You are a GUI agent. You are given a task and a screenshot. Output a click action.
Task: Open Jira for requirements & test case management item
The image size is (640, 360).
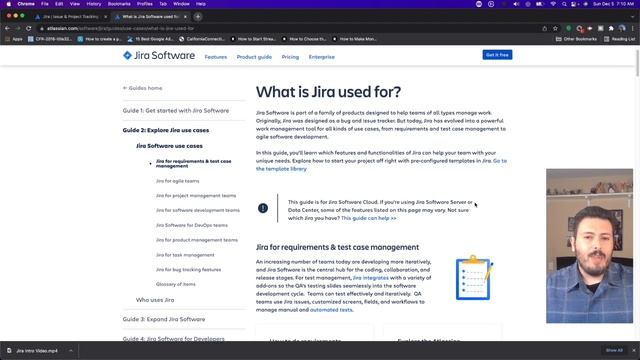193,164
